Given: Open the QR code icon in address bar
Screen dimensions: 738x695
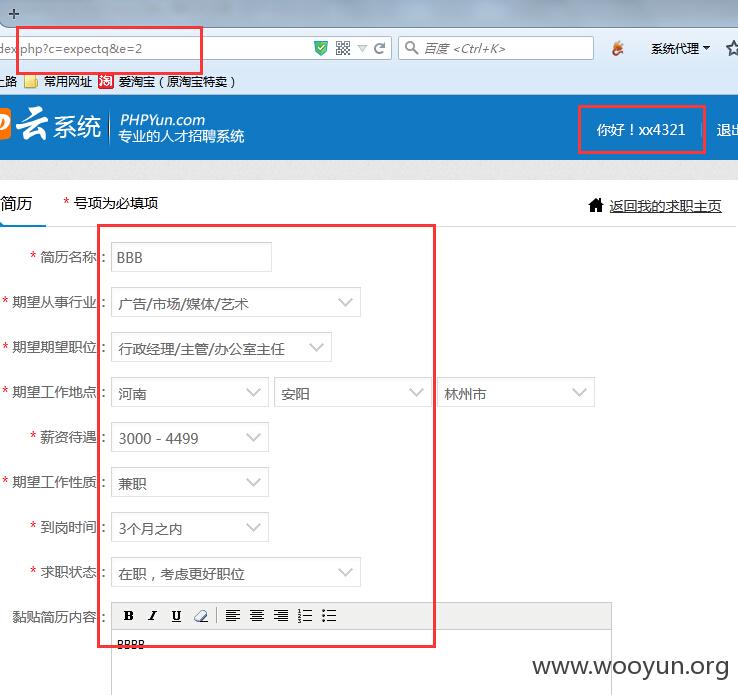Looking at the screenshot, I should tap(343, 48).
